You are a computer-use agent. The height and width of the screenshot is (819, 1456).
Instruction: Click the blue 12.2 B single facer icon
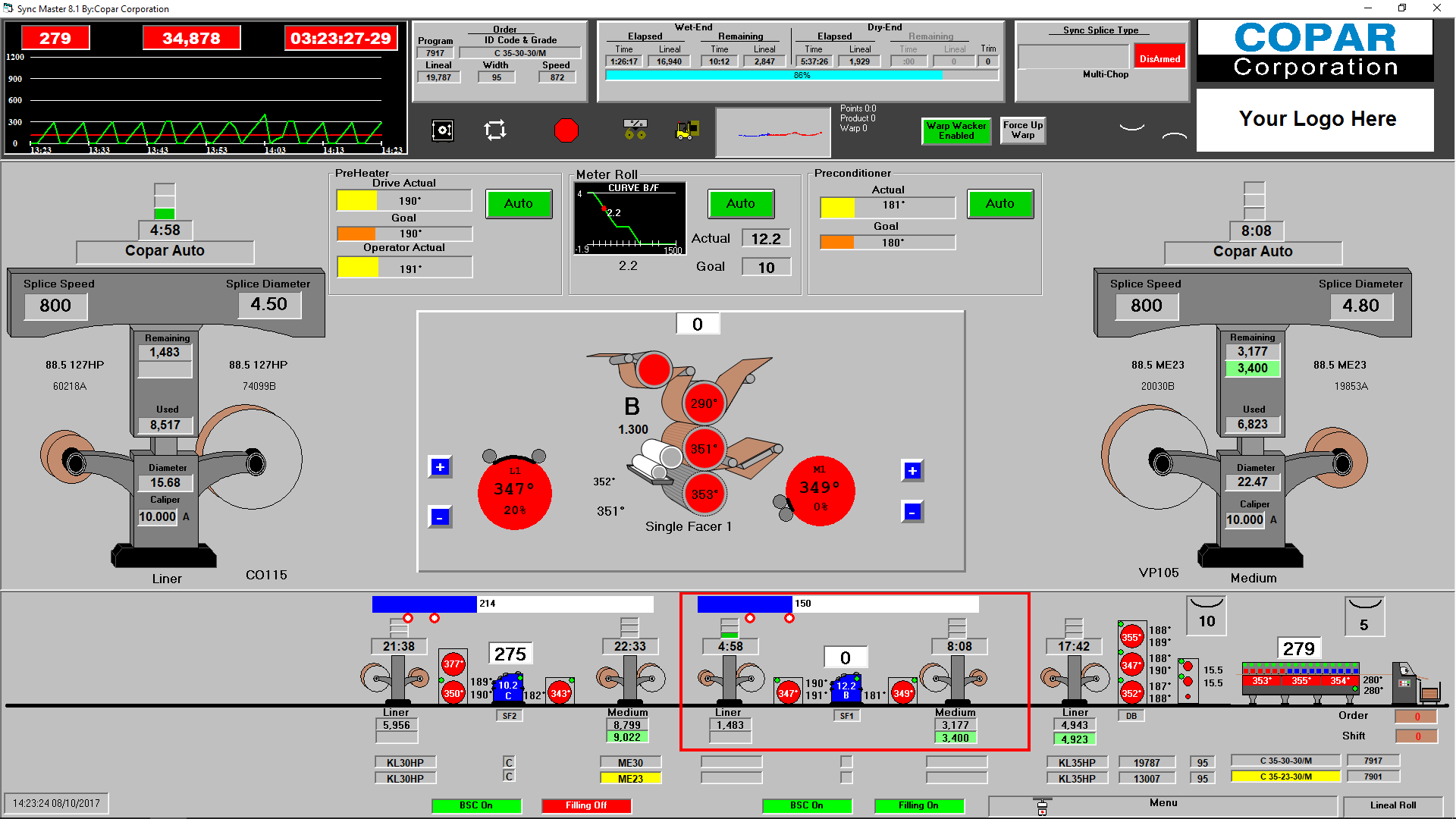[846, 689]
